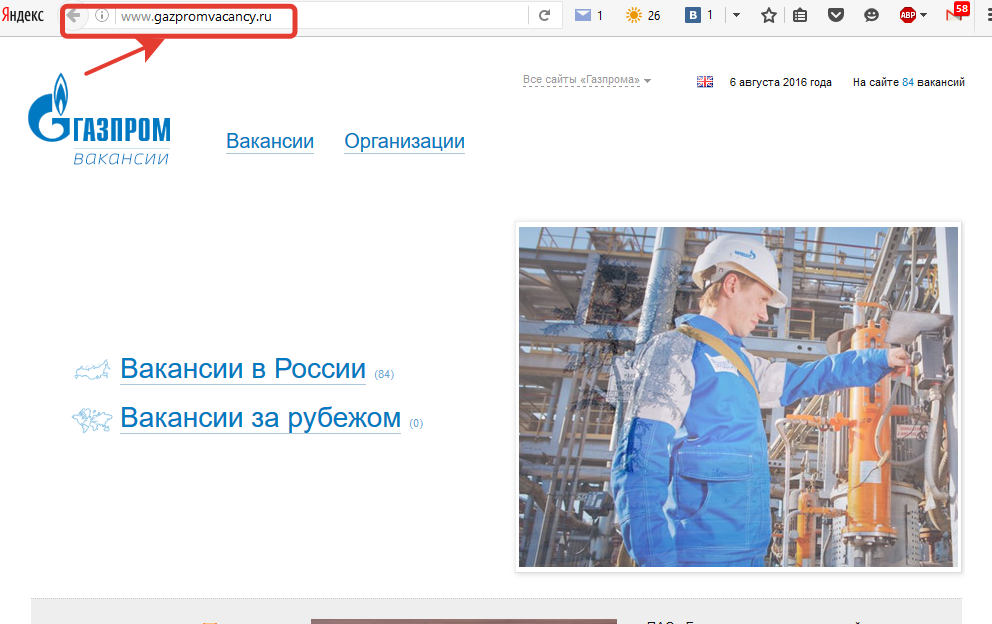Expand the toolbar dropdown arrow near VK

click(736, 15)
